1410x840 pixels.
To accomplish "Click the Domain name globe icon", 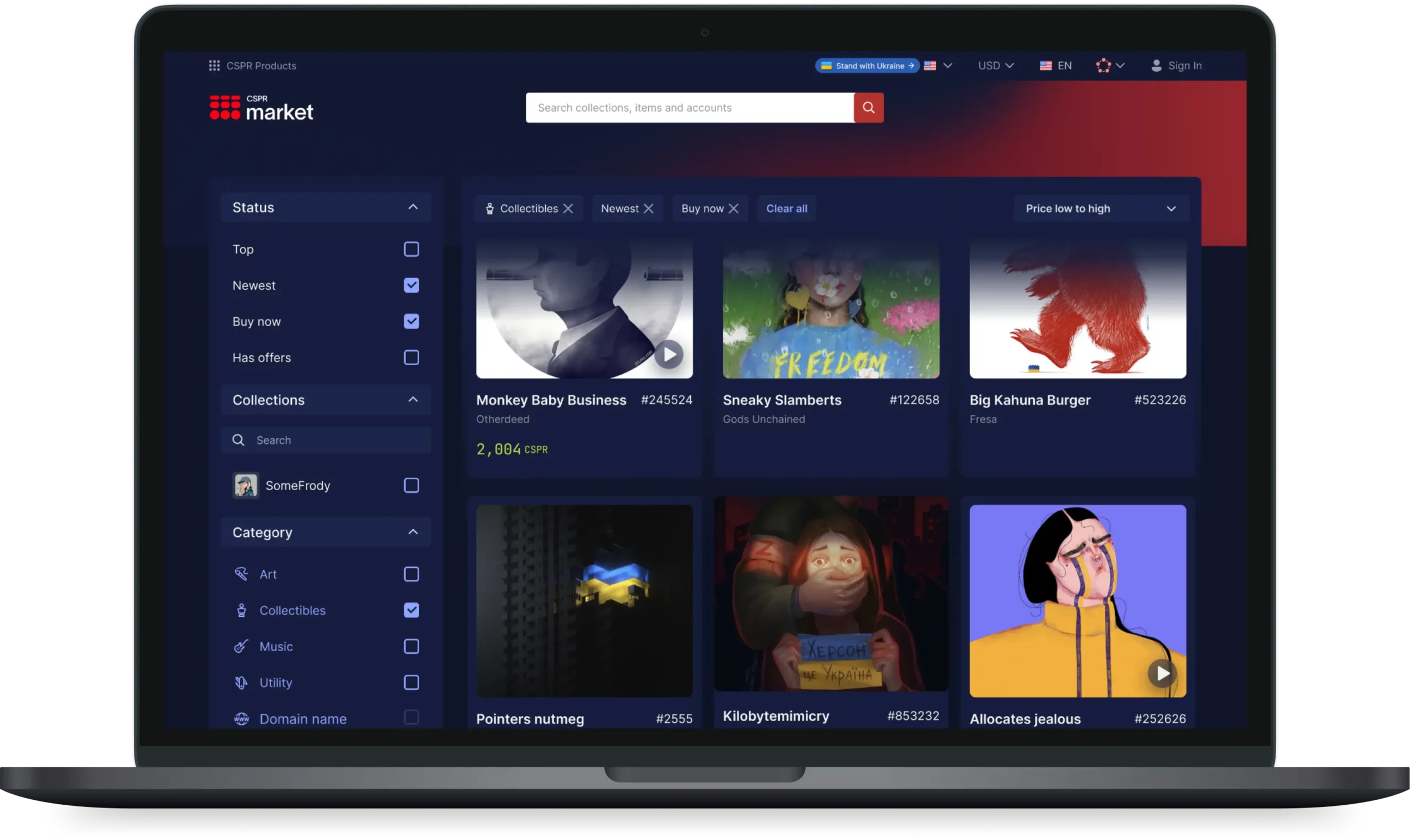I will pyautogui.click(x=241, y=719).
